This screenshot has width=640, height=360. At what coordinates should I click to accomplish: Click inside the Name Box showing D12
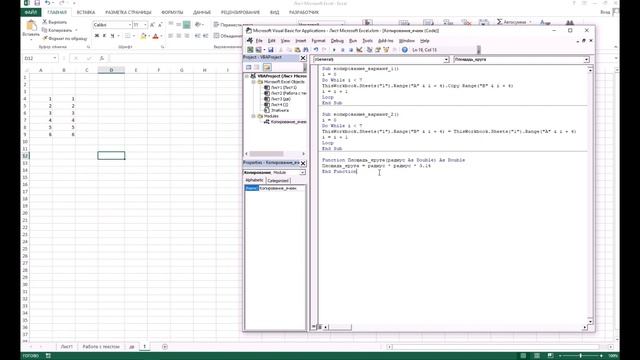click(38, 58)
